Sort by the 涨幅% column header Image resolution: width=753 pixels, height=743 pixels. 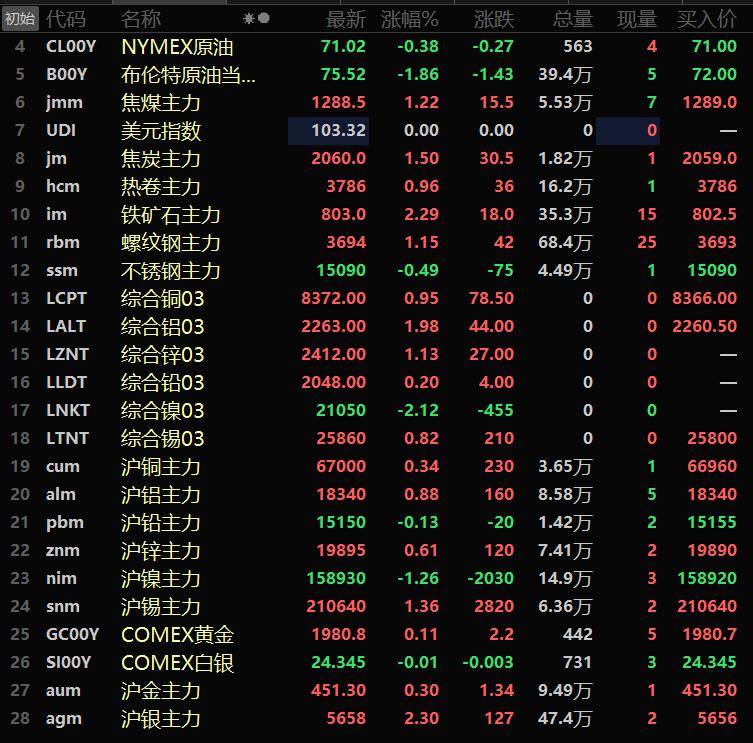pos(410,19)
